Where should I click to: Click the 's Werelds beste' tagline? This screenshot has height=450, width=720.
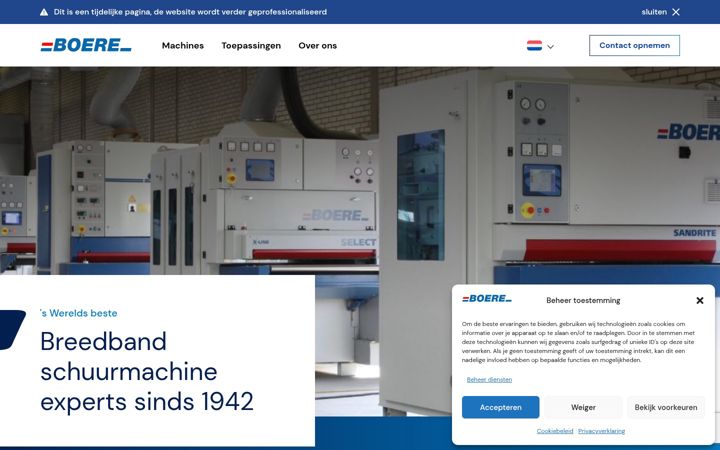(79, 313)
